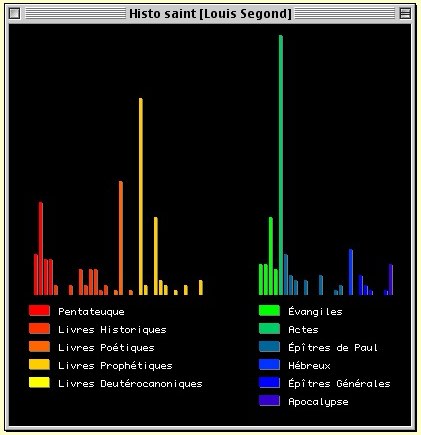Select the tallest yellow prophetic books bar

[141, 197]
